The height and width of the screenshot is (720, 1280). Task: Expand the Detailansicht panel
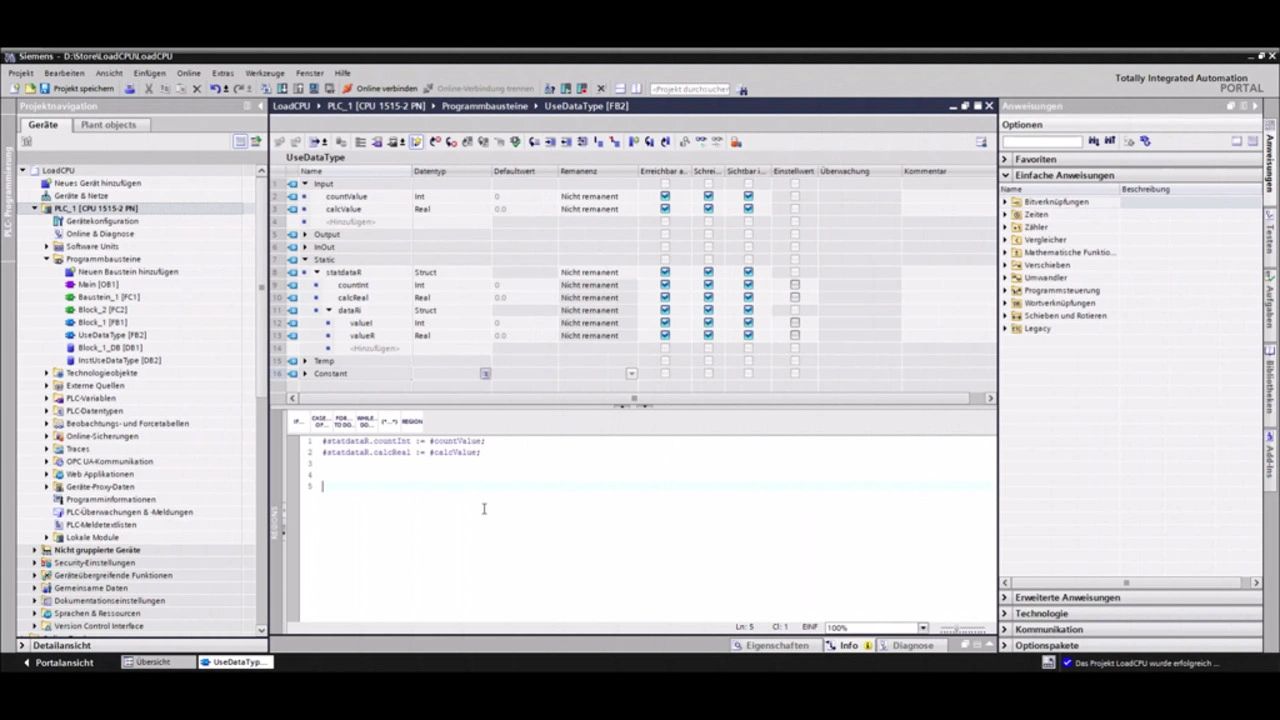pos(21,646)
